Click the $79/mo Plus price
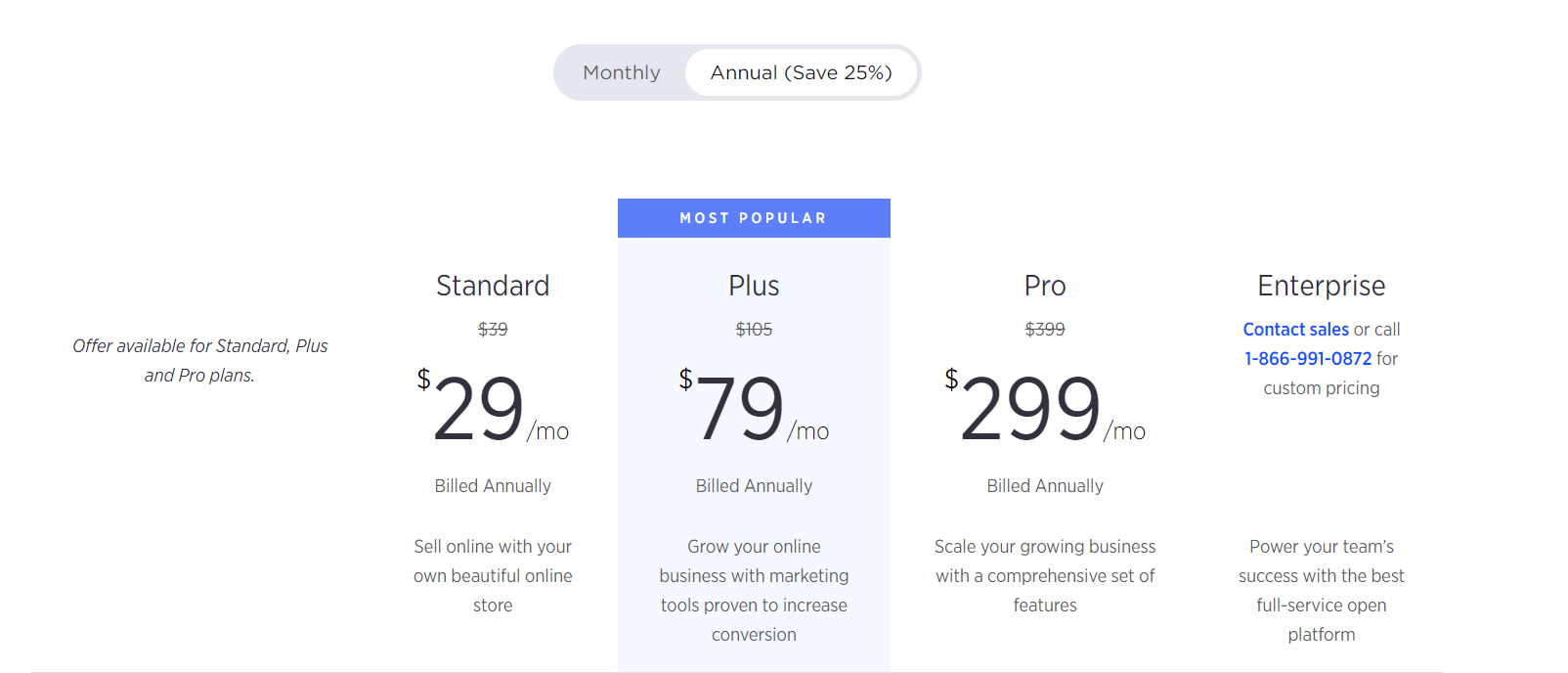 coord(754,407)
